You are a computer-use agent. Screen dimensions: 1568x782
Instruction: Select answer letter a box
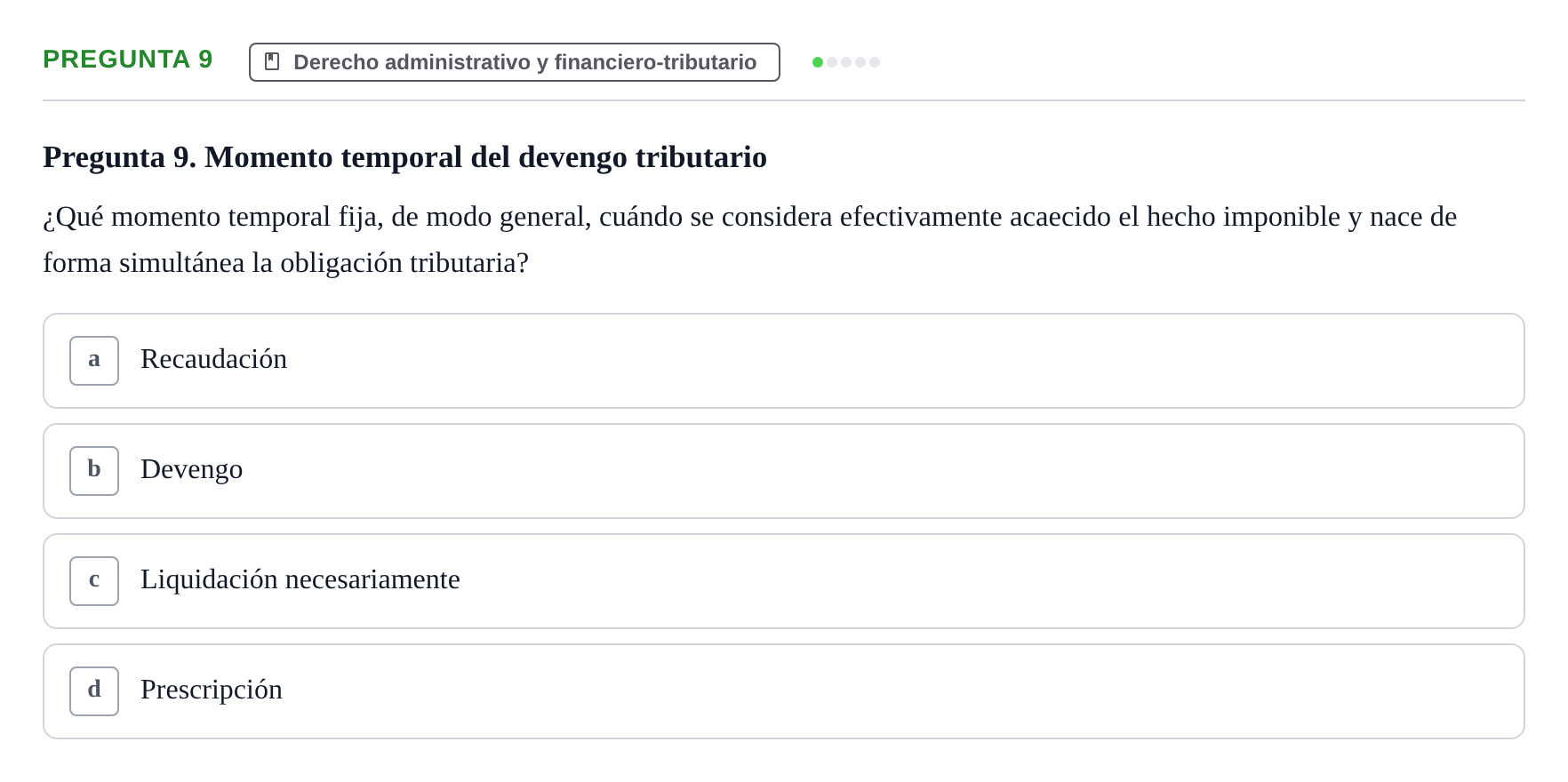(x=94, y=361)
